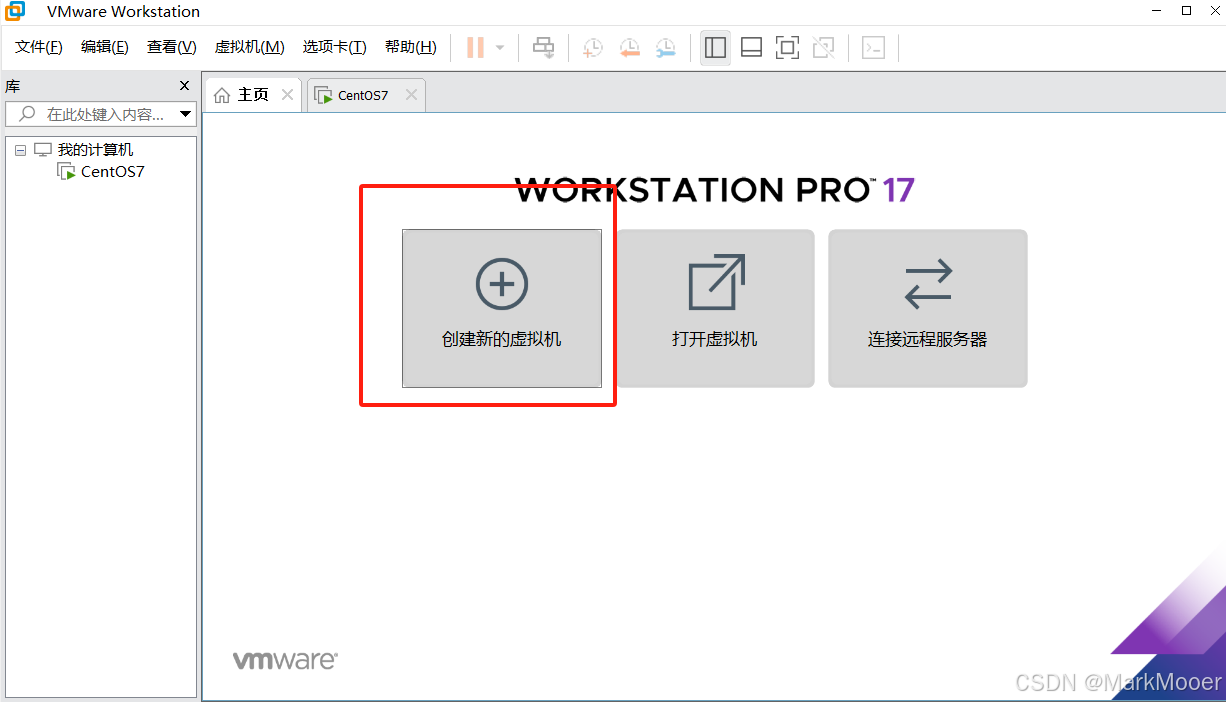The width and height of the screenshot is (1226, 702).
Task: Open the power options dropdown arrow
Action: point(500,47)
